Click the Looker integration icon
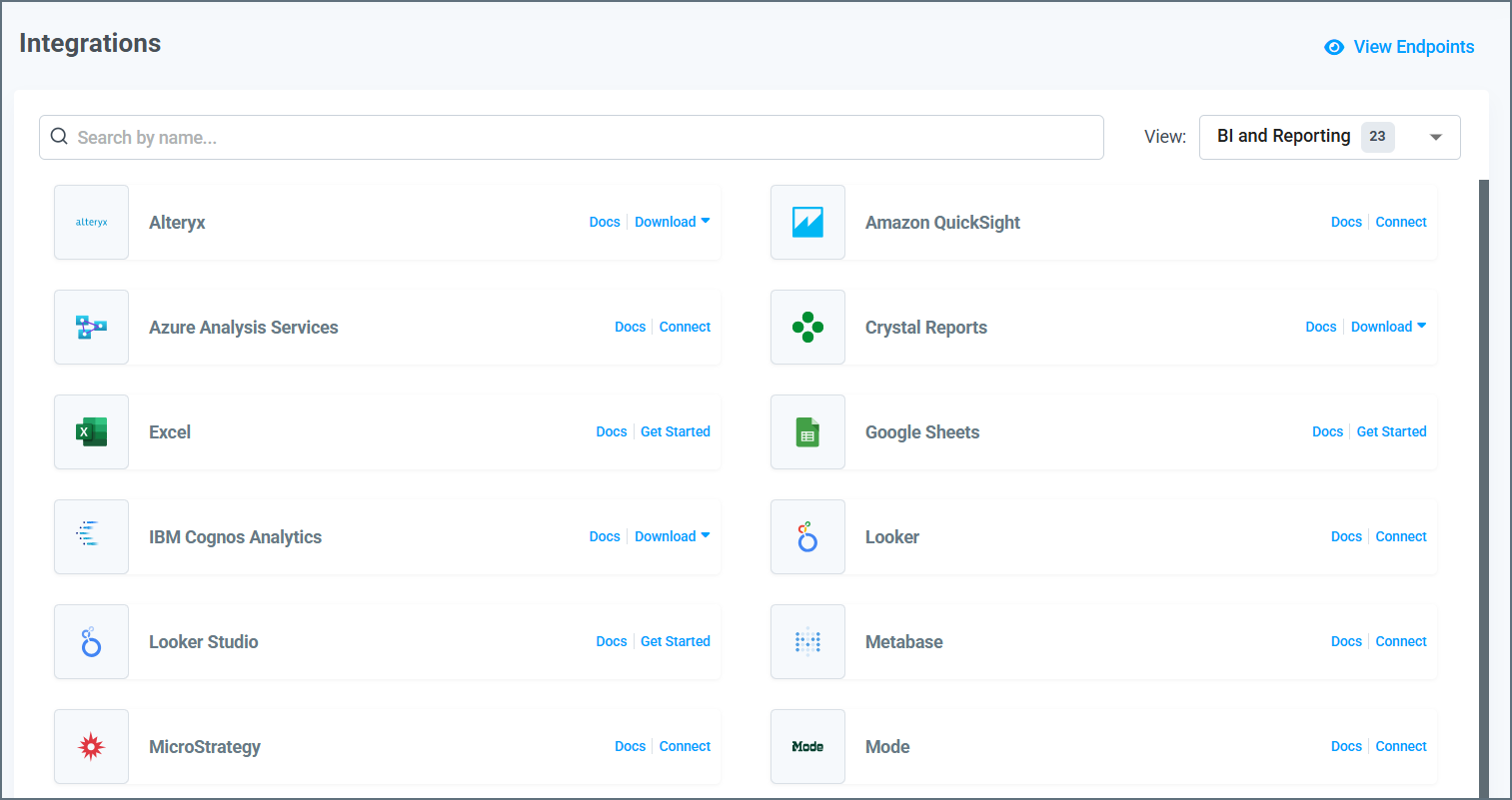 pyautogui.click(x=807, y=536)
